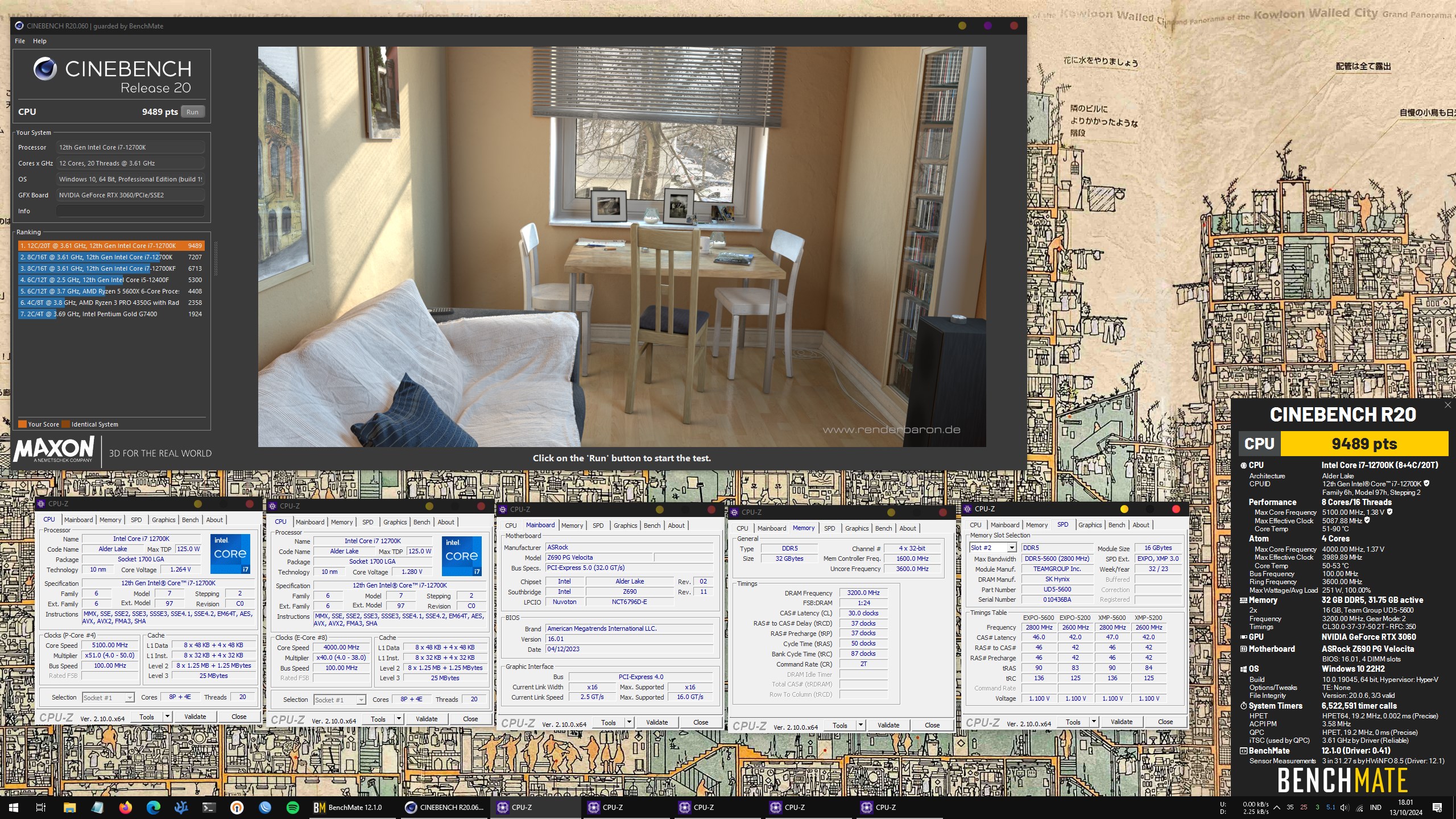Open the notification center icon
This screenshot has width=1456, height=819.
[x=1437, y=808]
